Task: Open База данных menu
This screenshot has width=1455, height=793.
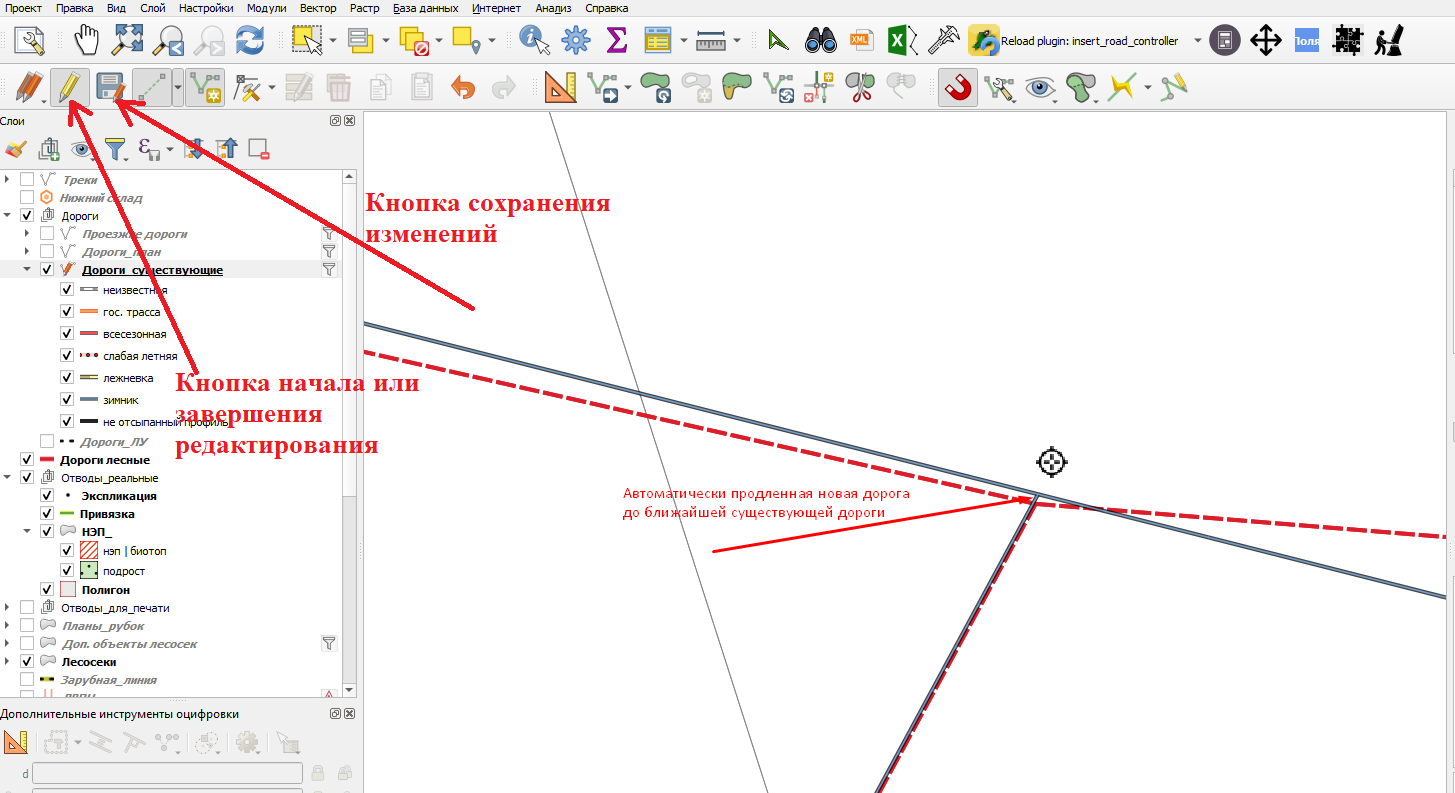Action: [x=426, y=8]
